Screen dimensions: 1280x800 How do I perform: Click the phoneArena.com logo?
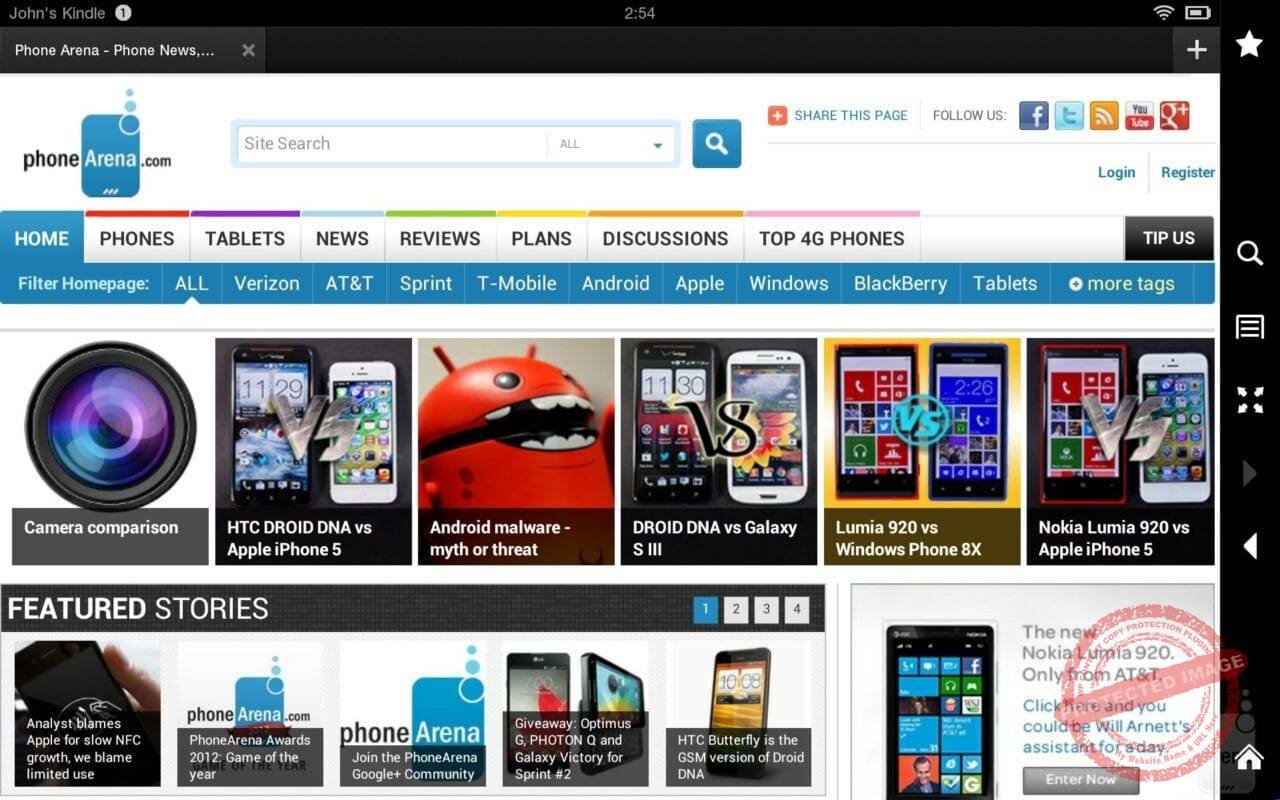(x=97, y=145)
